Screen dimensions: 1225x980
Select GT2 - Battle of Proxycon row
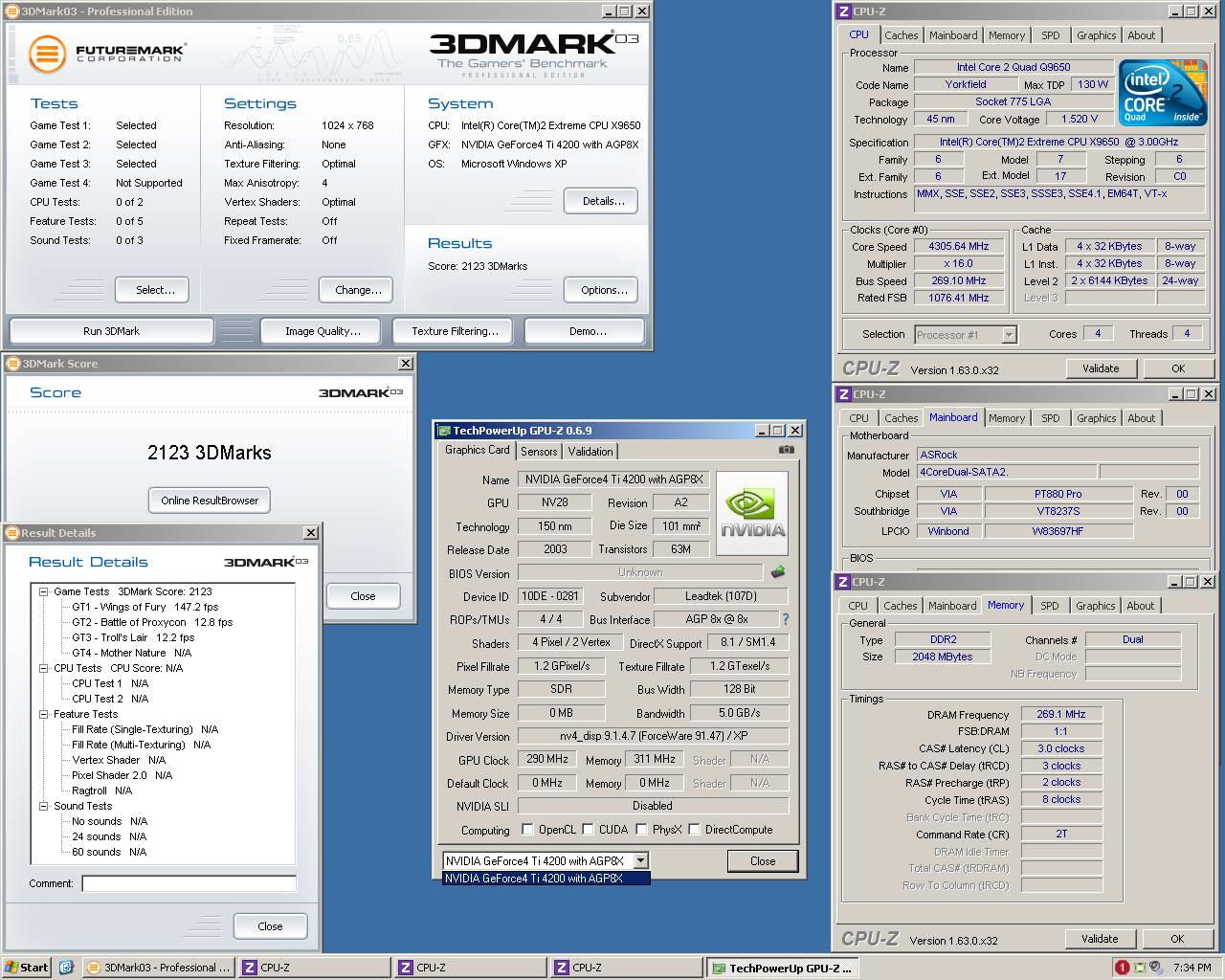(152, 622)
